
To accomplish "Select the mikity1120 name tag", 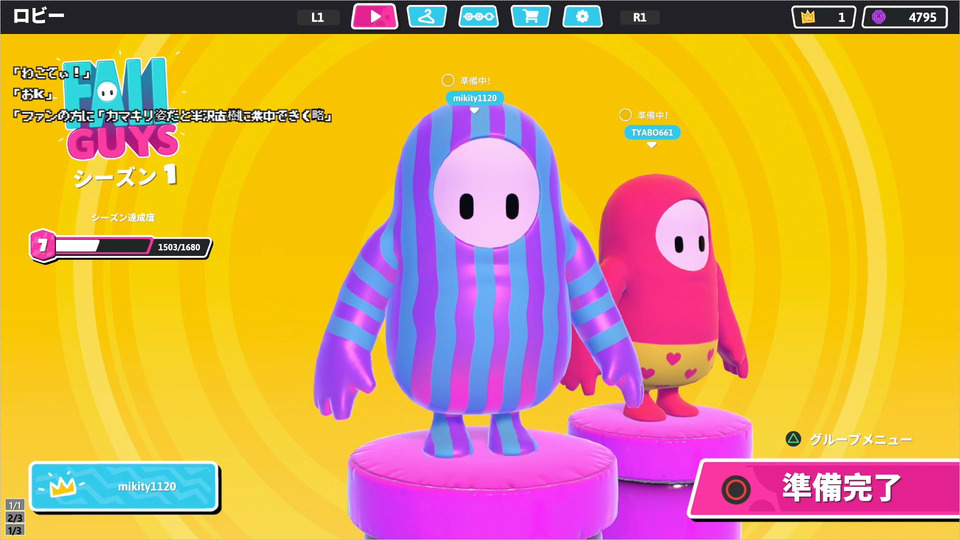I will [x=474, y=98].
